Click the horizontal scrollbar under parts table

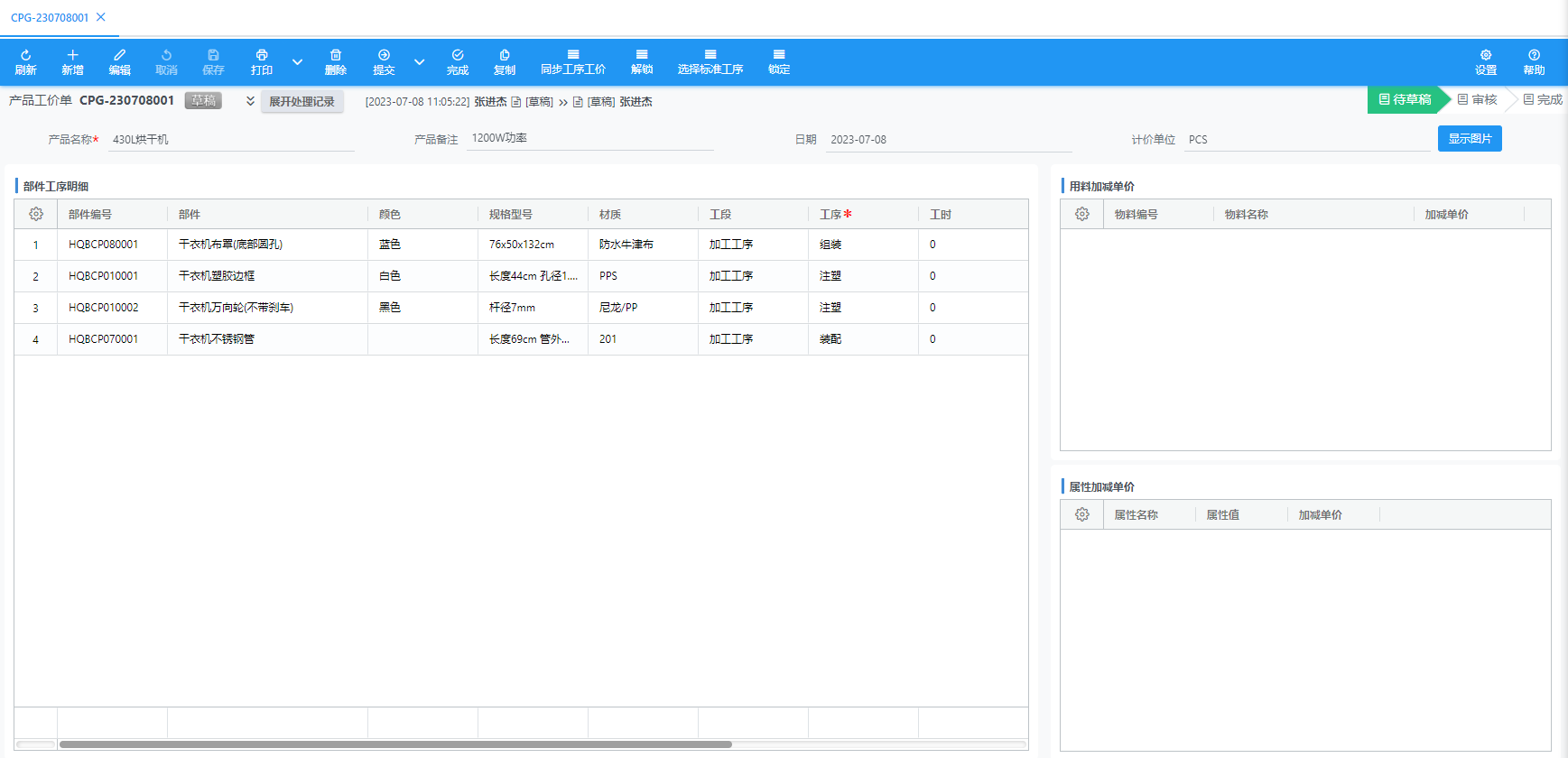[395, 744]
